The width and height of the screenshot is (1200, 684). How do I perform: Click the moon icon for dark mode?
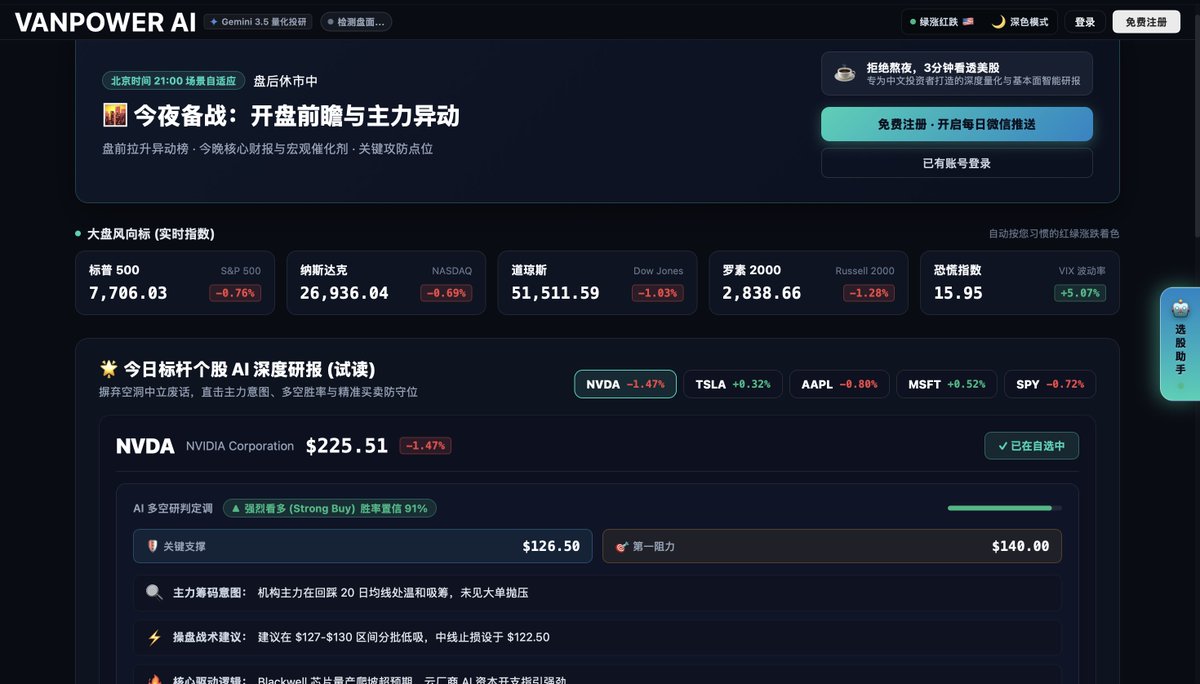coord(998,22)
